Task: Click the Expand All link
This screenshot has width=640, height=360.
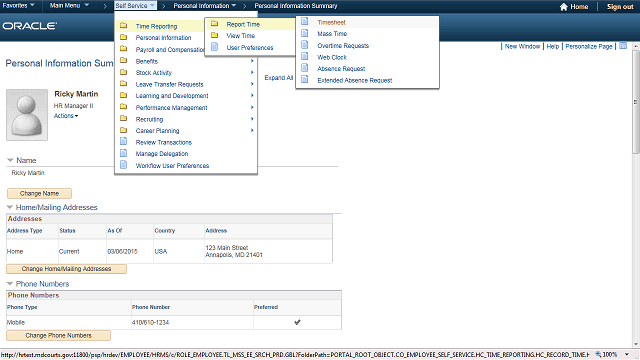Action: 278,78
